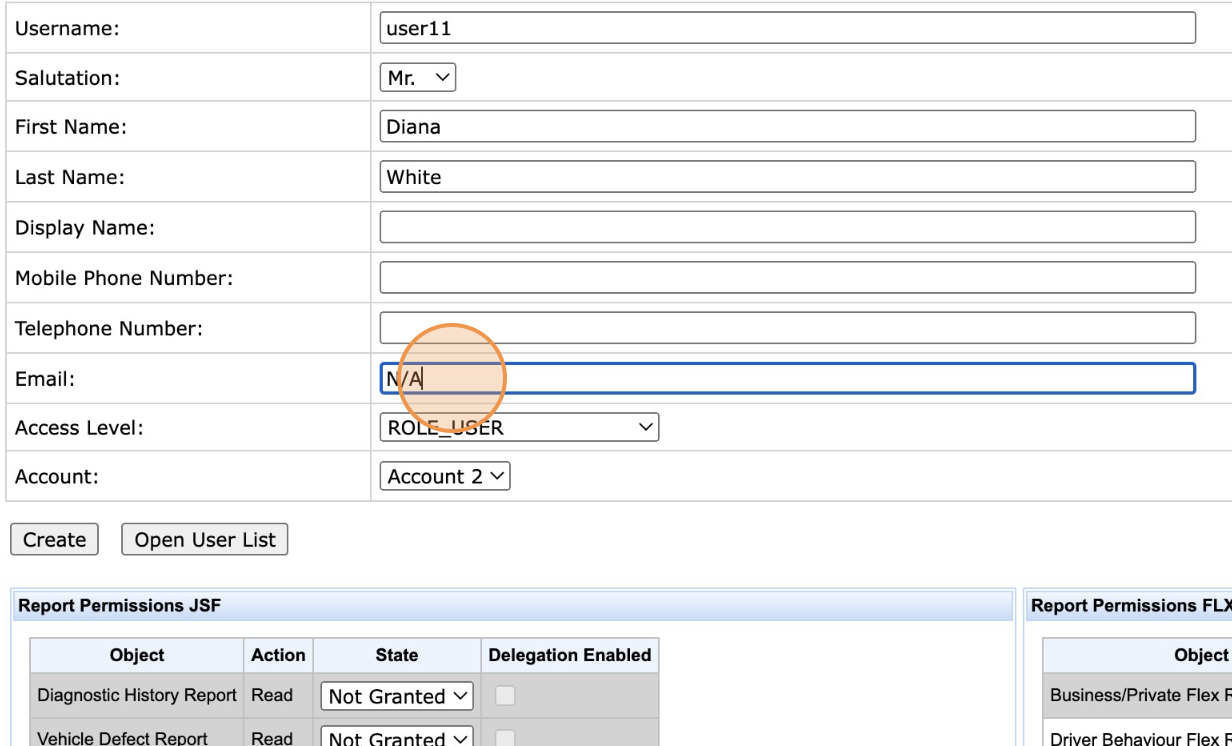Select the empty Display Name field
Screen dimensions: 1232x746
point(787,227)
